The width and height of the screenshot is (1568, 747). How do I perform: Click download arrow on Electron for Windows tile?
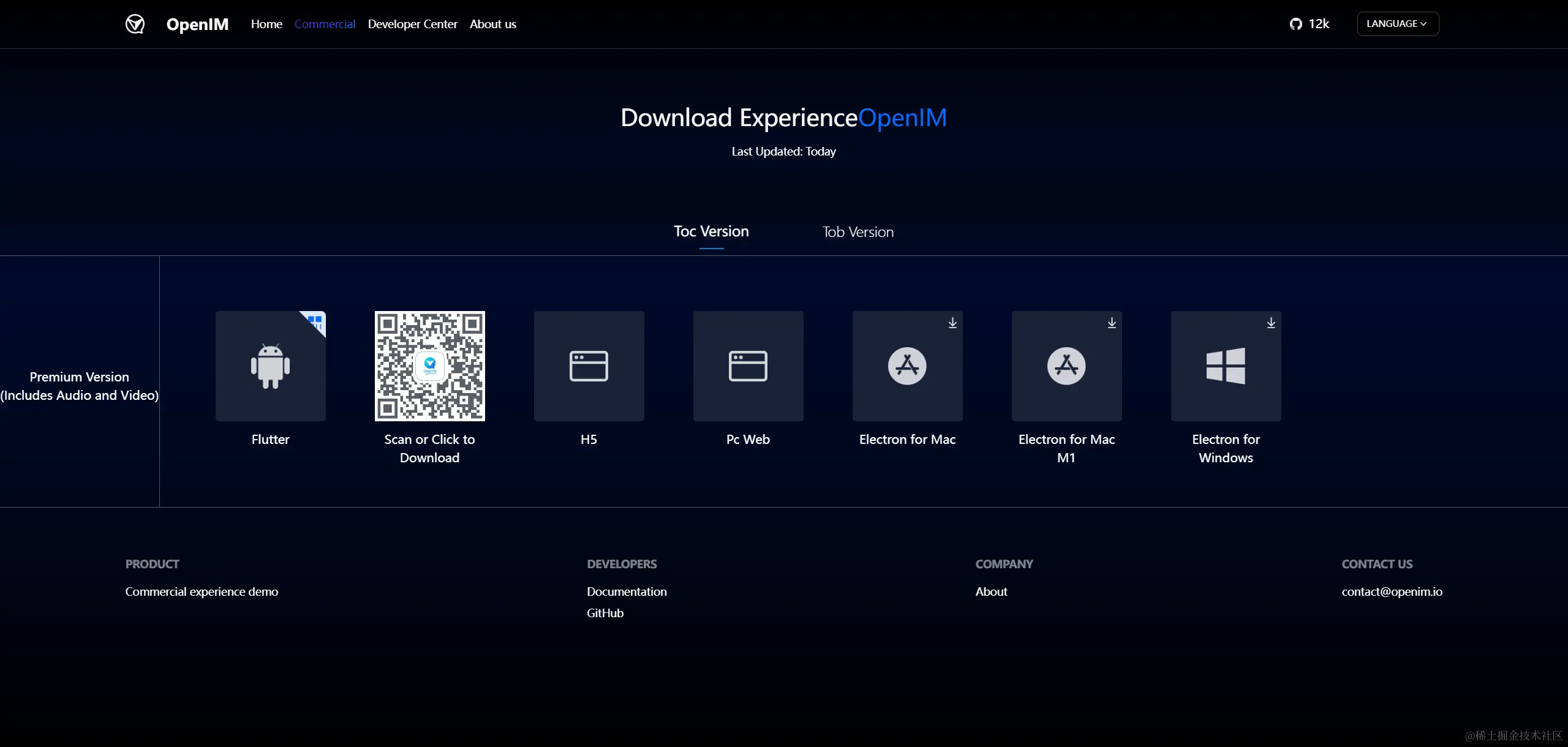[x=1271, y=323]
